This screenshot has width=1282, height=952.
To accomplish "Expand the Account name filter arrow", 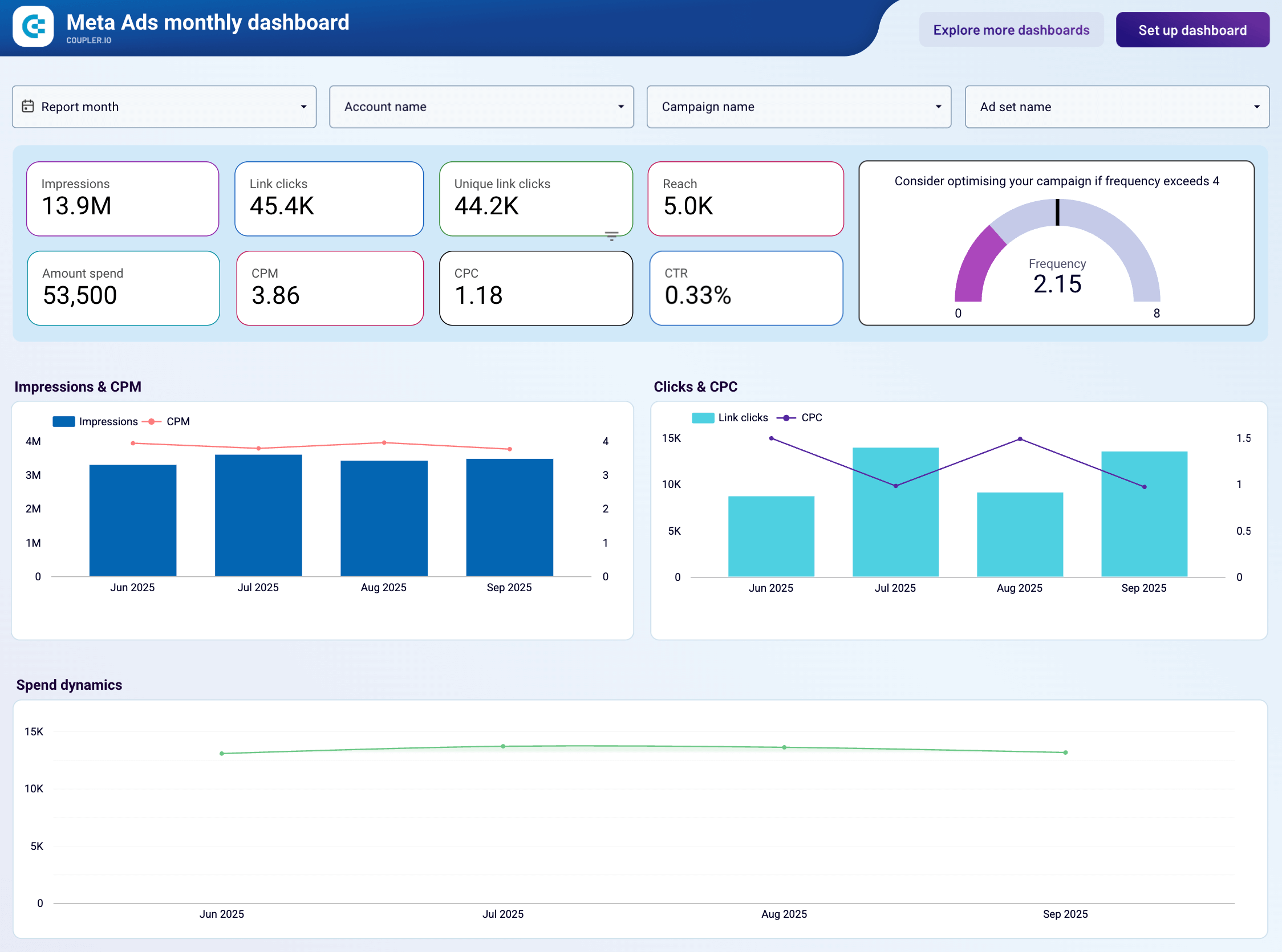I will click(x=620, y=107).
